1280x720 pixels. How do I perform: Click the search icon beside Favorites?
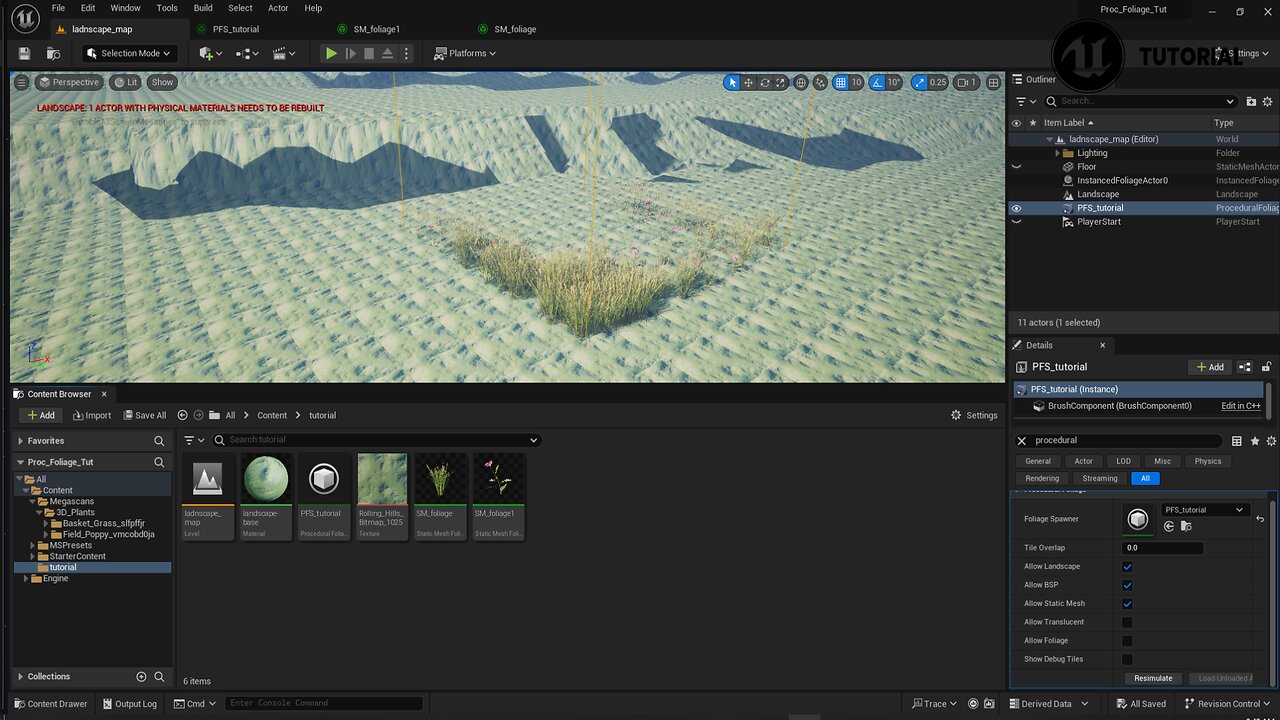click(x=159, y=441)
